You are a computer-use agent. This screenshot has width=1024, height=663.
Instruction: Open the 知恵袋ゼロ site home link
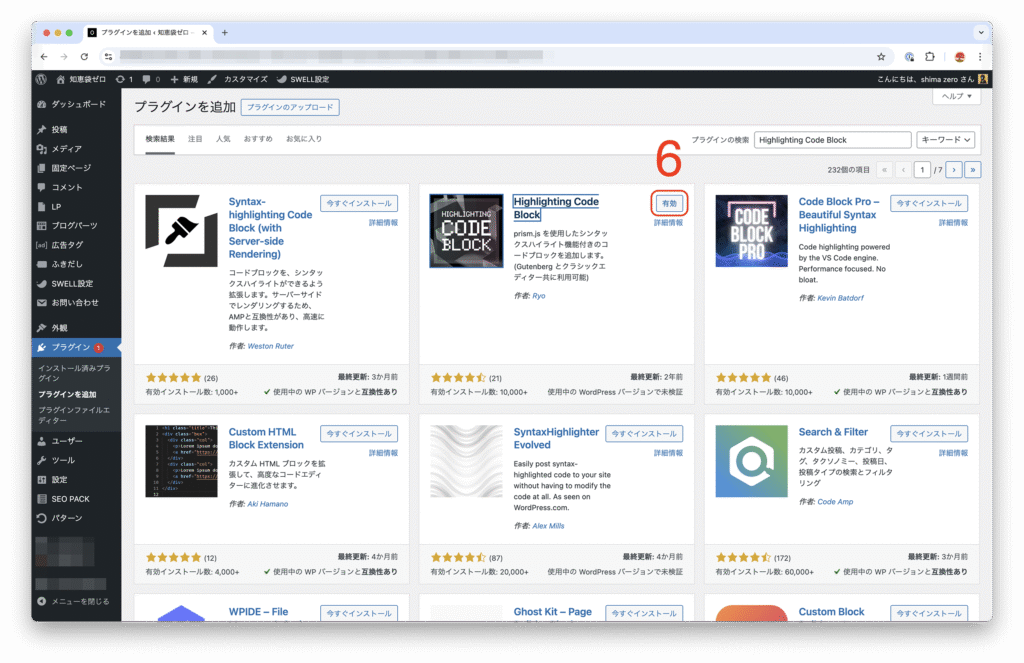[81, 79]
